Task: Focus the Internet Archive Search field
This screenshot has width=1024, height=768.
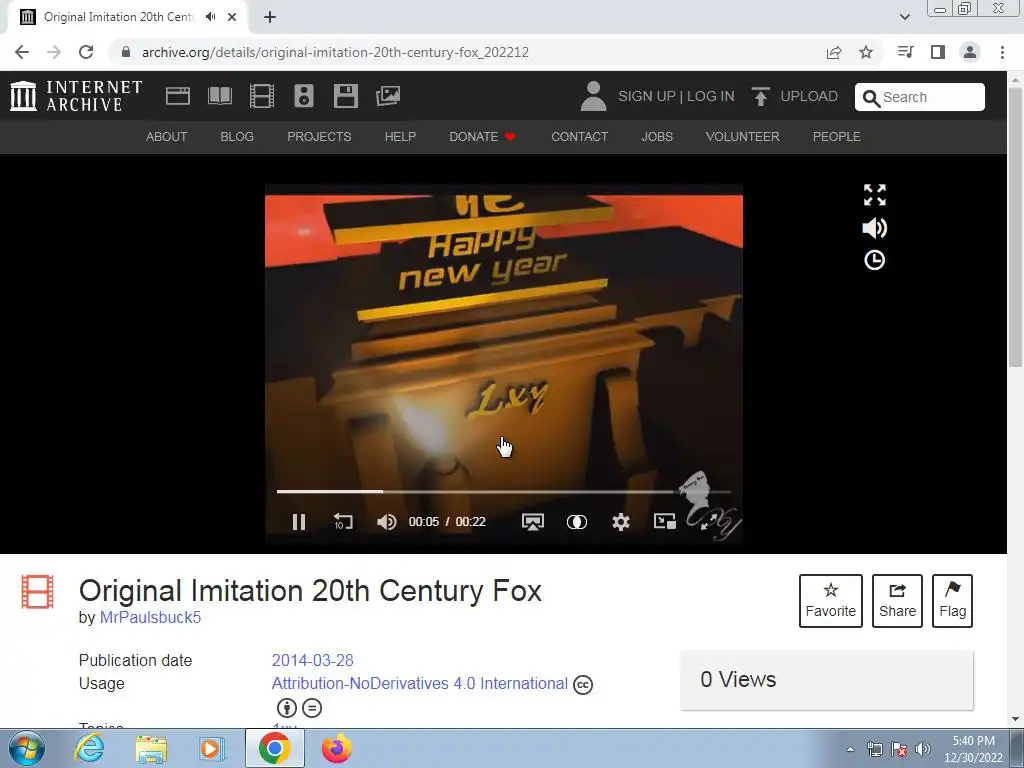Action: coord(920,97)
